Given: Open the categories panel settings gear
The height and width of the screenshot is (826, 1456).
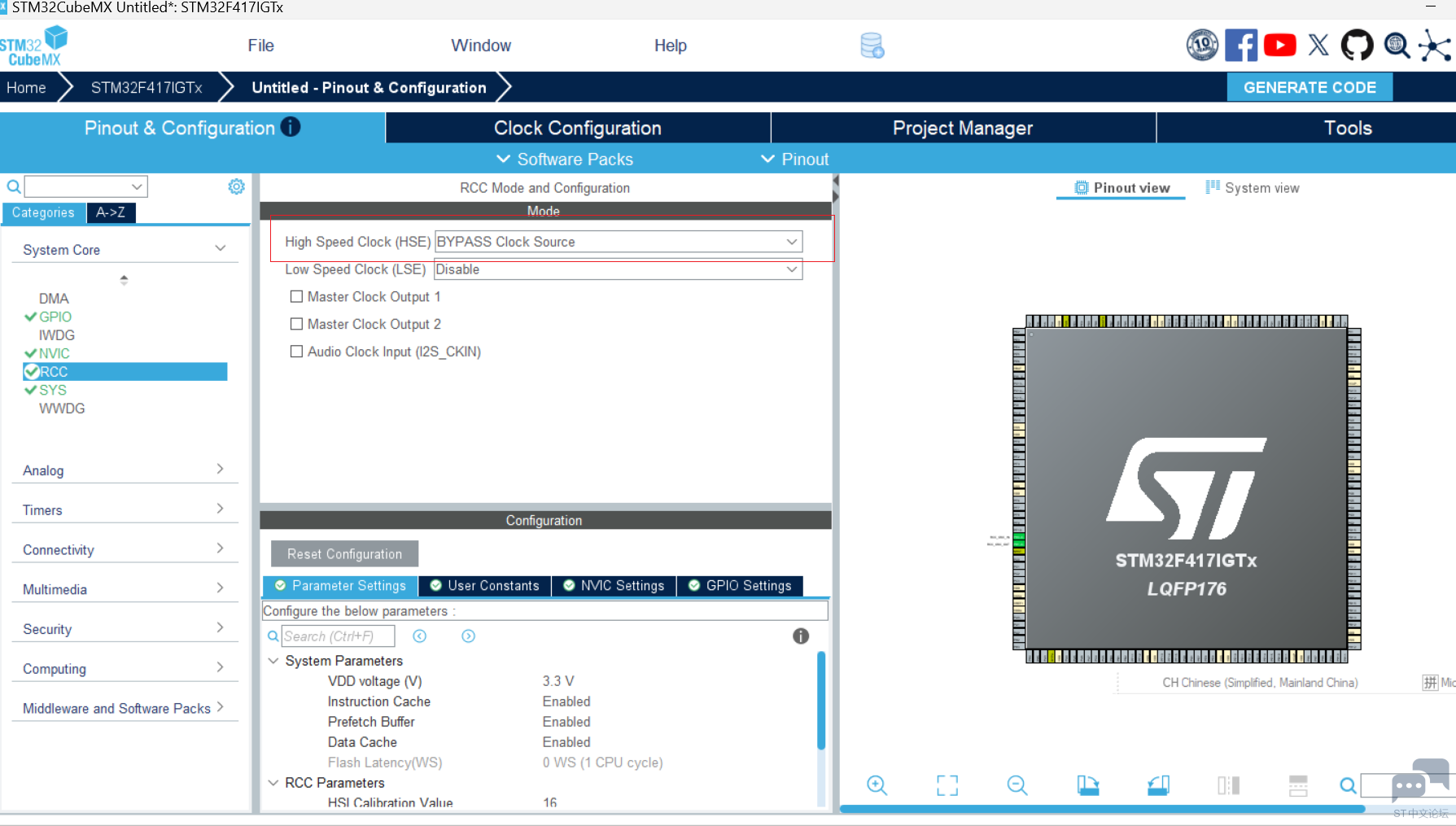Looking at the screenshot, I should pos(237,186).
